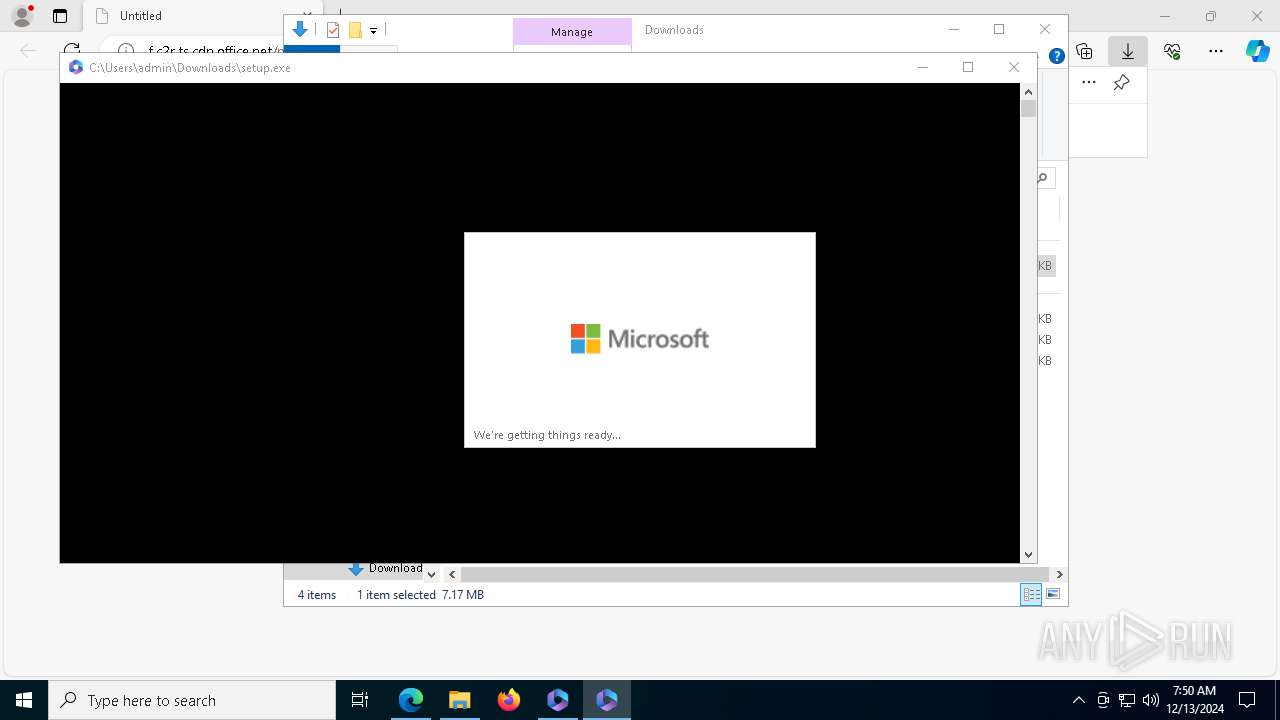Open volume control tray icon
This screenshot has height=720, width=1280.
[x=1150, y=700]
